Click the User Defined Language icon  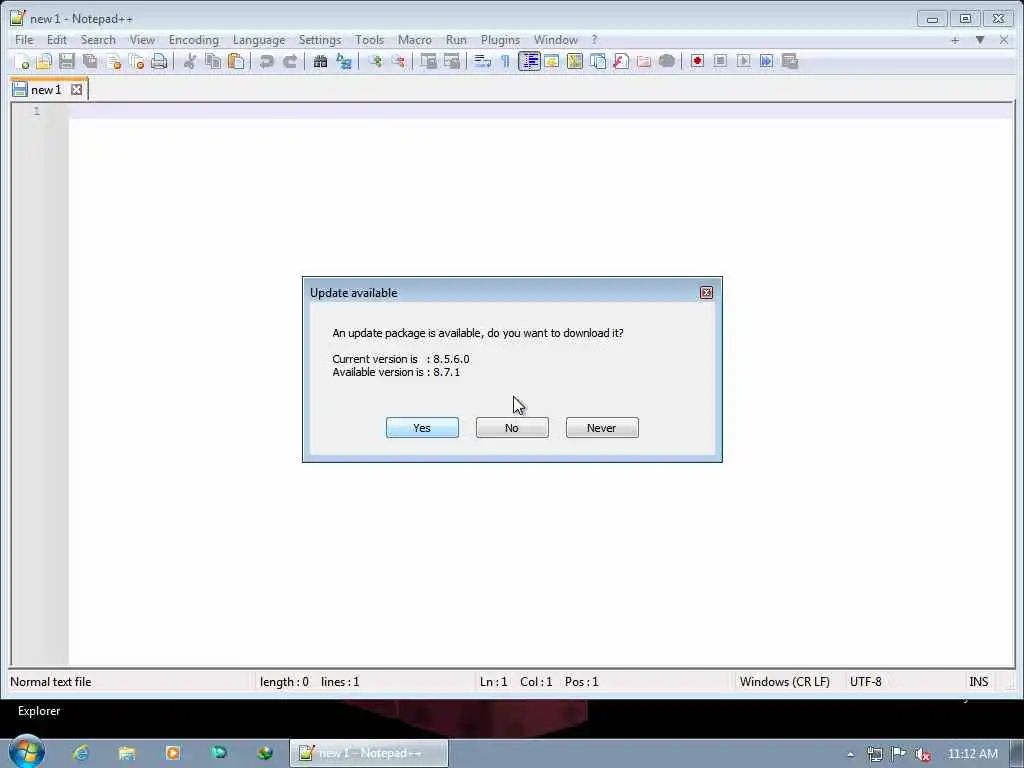coord(552,61)
